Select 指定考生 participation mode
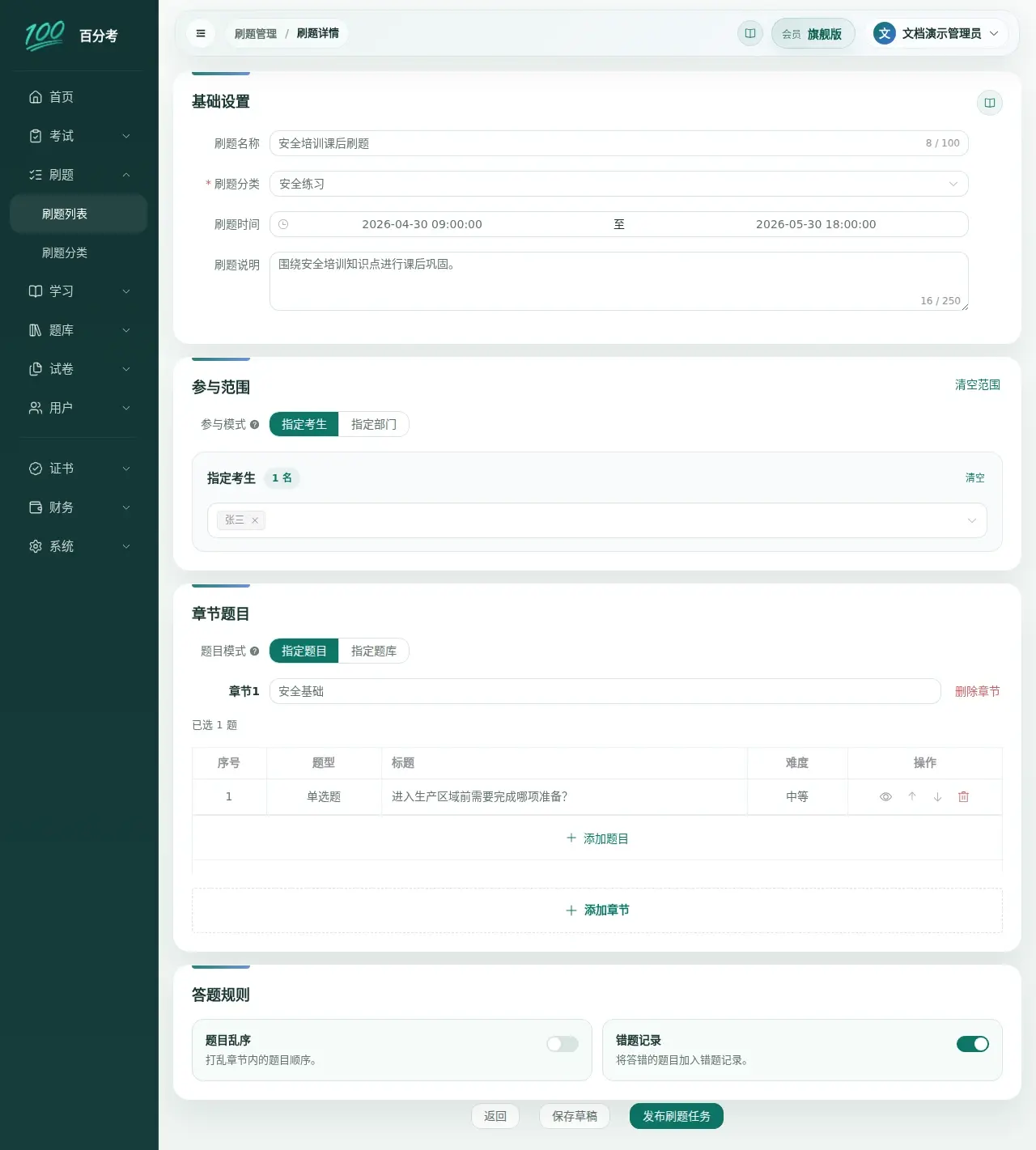1036x1150 pixels. click(x=304, y=424)
